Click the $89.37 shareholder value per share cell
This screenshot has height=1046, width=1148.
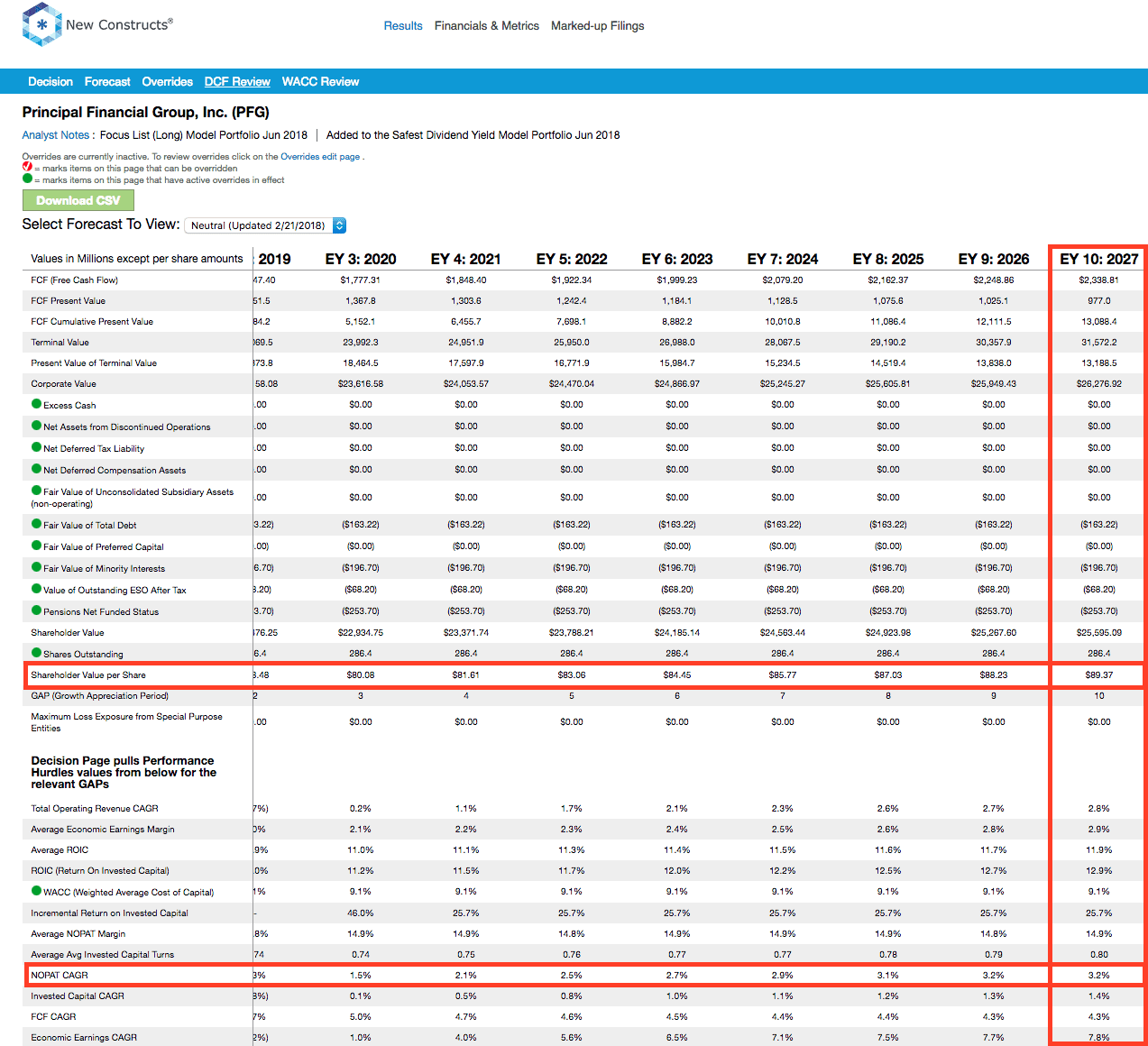(x=1098, y=674)
